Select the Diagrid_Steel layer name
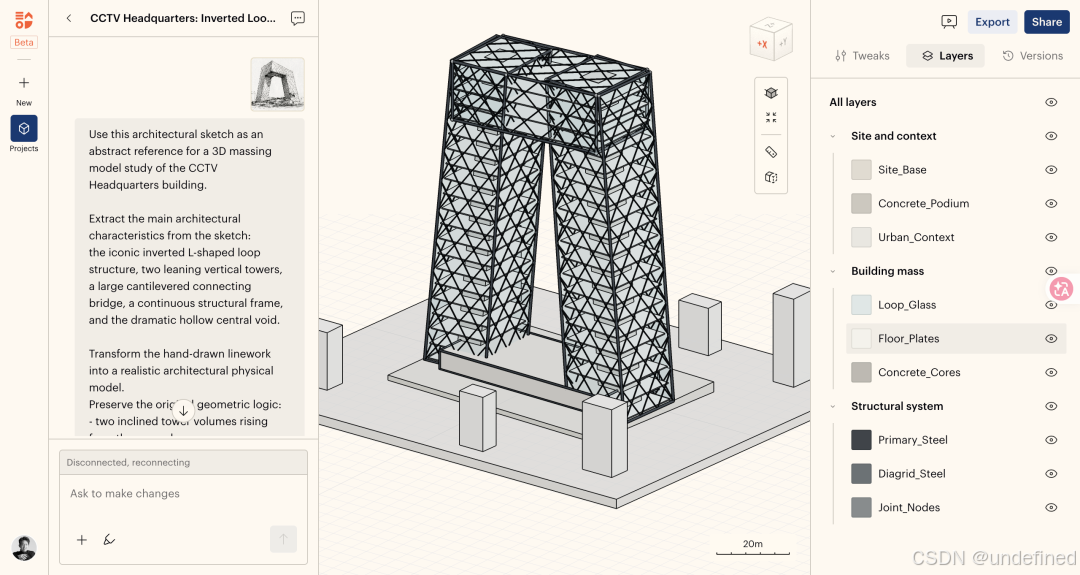The height and width of the screenshot is (575, 1080). (911, 474)
